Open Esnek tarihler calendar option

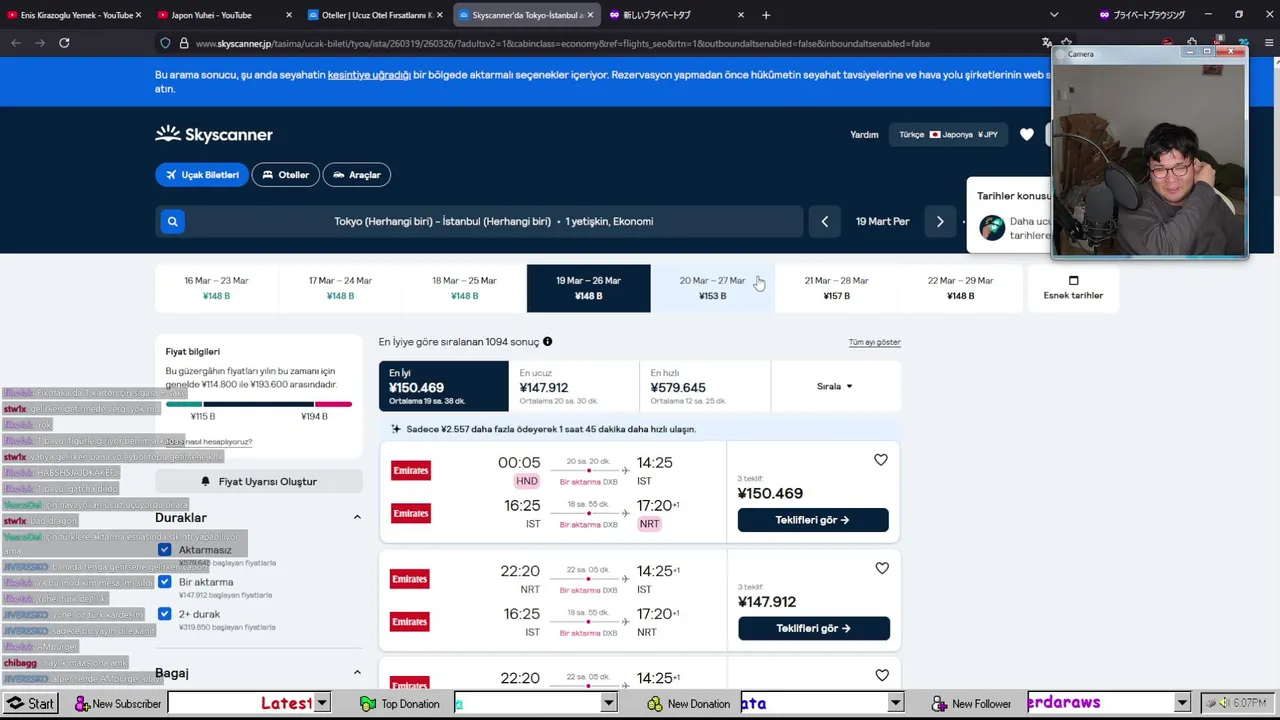pos(1073,288)
